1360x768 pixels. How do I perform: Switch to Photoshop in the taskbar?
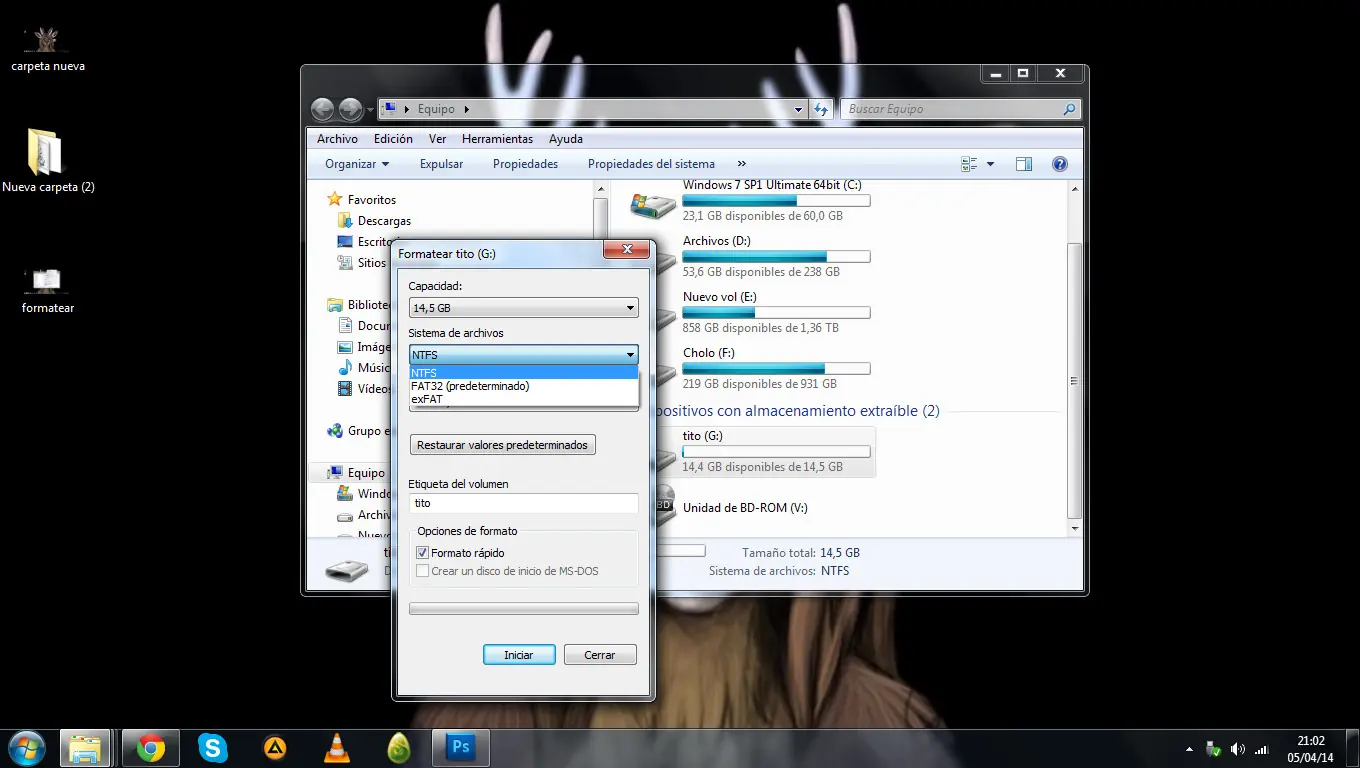[461, 748]
